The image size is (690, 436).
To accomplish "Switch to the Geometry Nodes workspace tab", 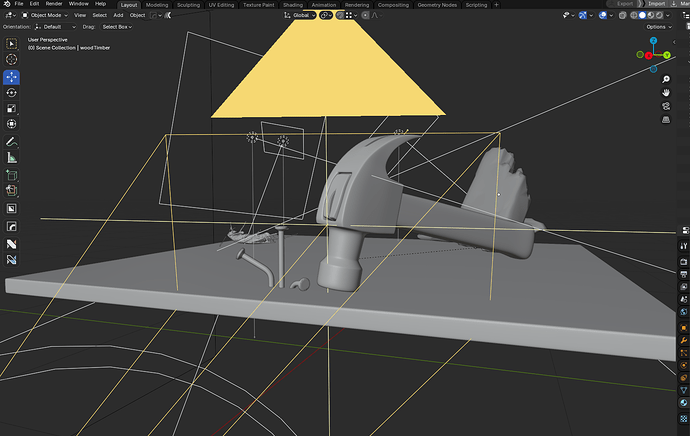I will [437, 5].
